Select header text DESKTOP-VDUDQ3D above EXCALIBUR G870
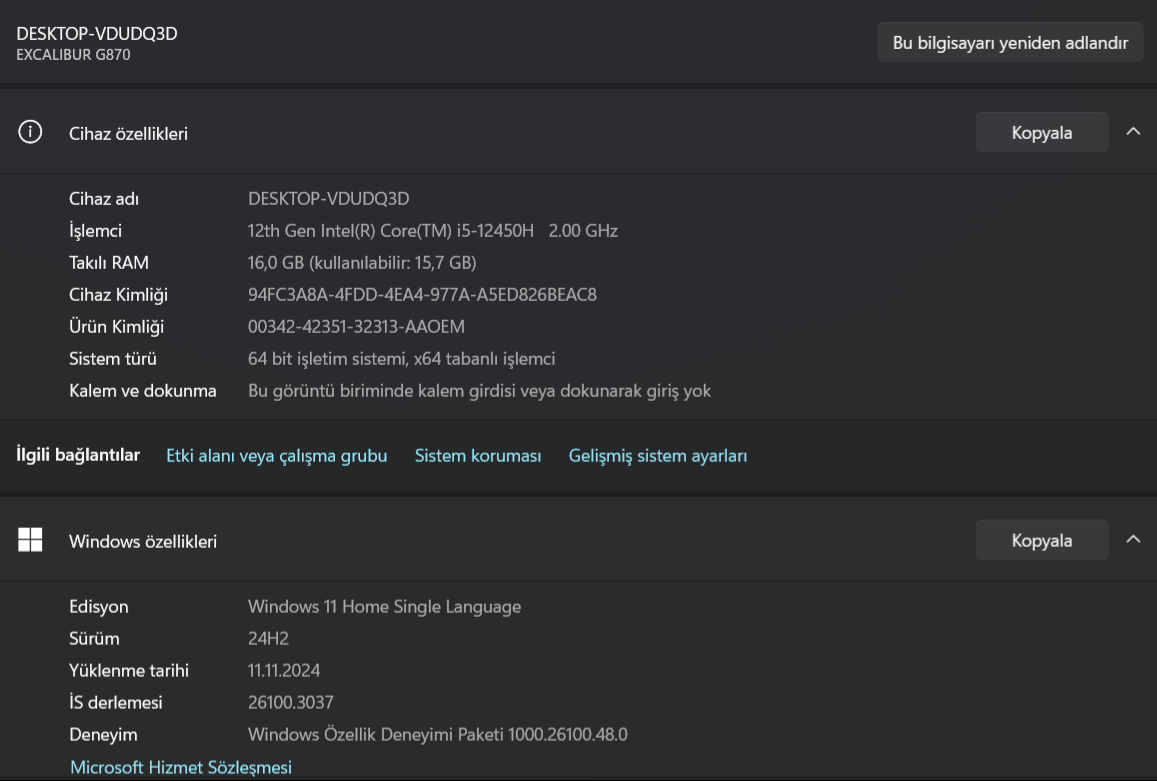1157x782 pixels. tap(97, 34)
